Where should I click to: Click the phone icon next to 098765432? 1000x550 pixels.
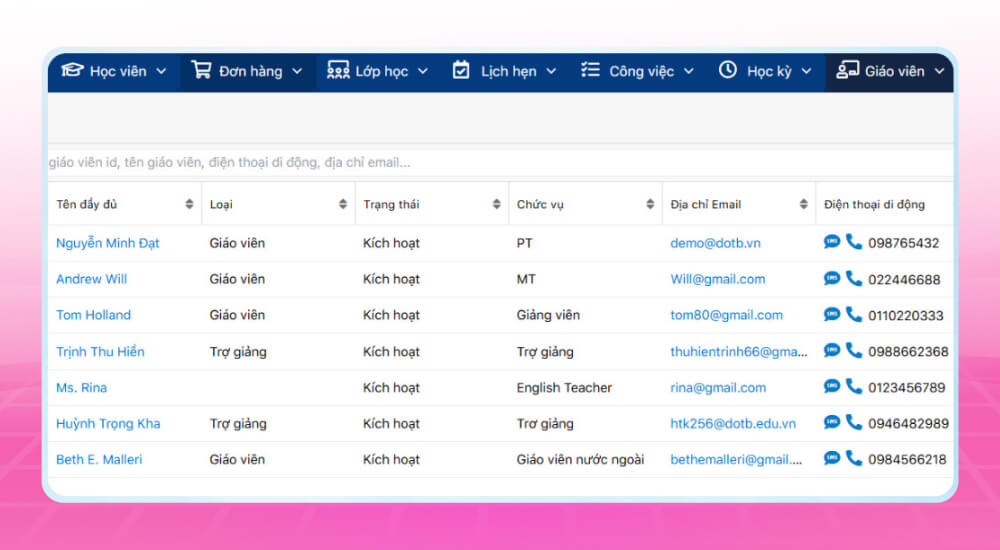click(x=853, y=242)
